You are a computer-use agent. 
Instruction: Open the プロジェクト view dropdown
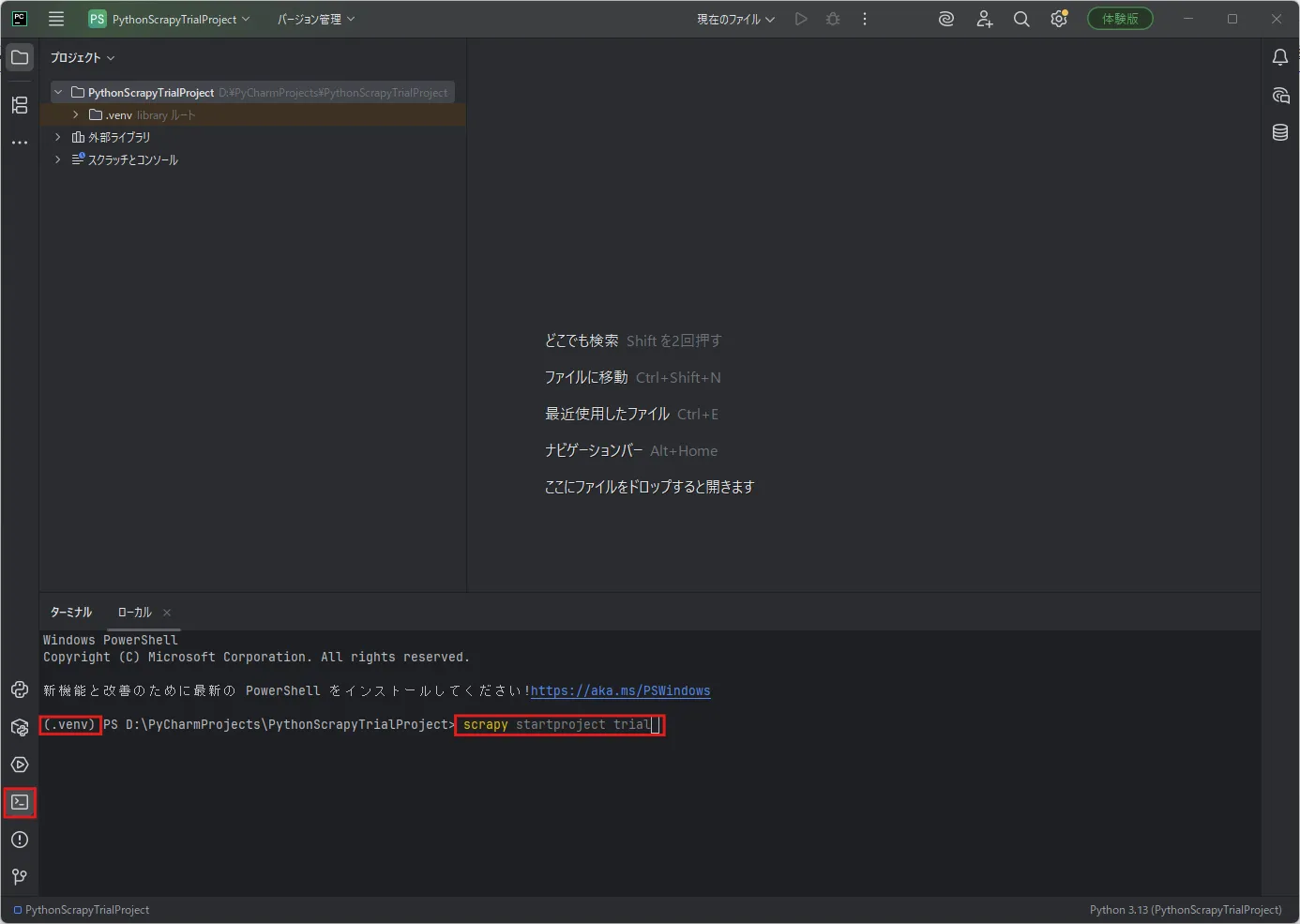[83, 58]
